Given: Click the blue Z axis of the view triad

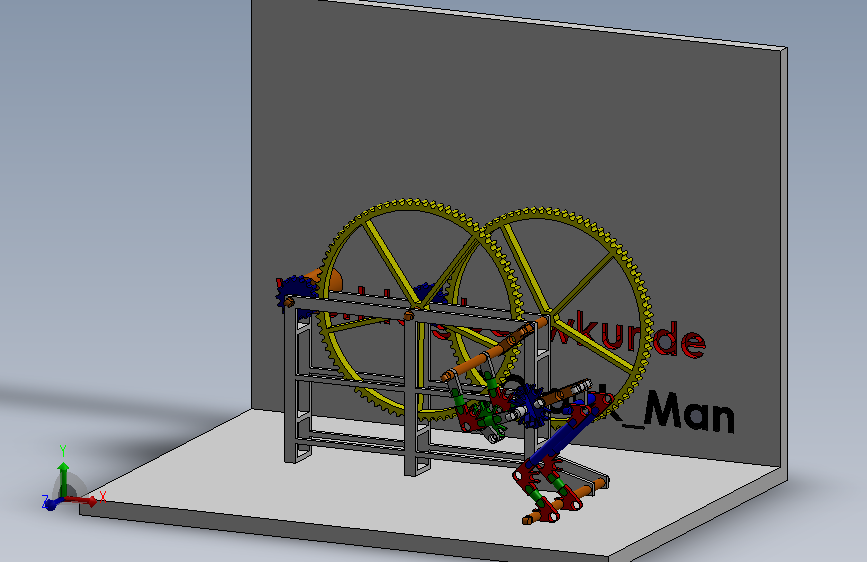Looking at the screenshot, I should point(51,503).
